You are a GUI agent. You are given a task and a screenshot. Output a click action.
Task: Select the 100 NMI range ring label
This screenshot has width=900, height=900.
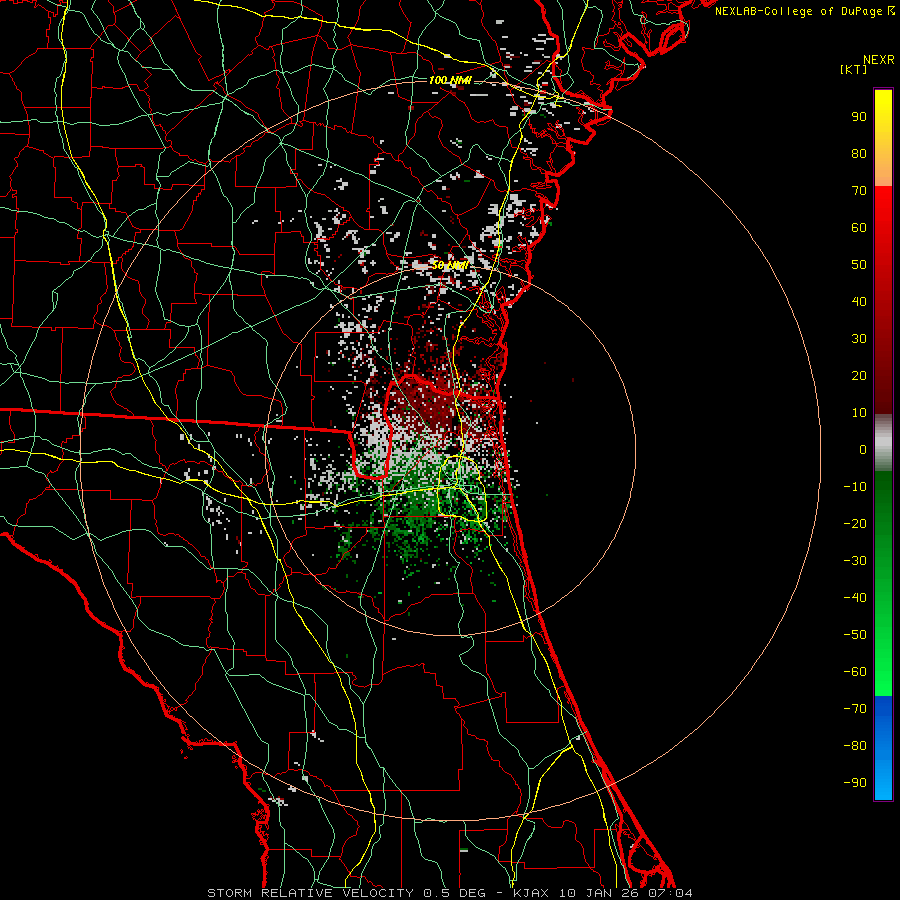point(450,80)
